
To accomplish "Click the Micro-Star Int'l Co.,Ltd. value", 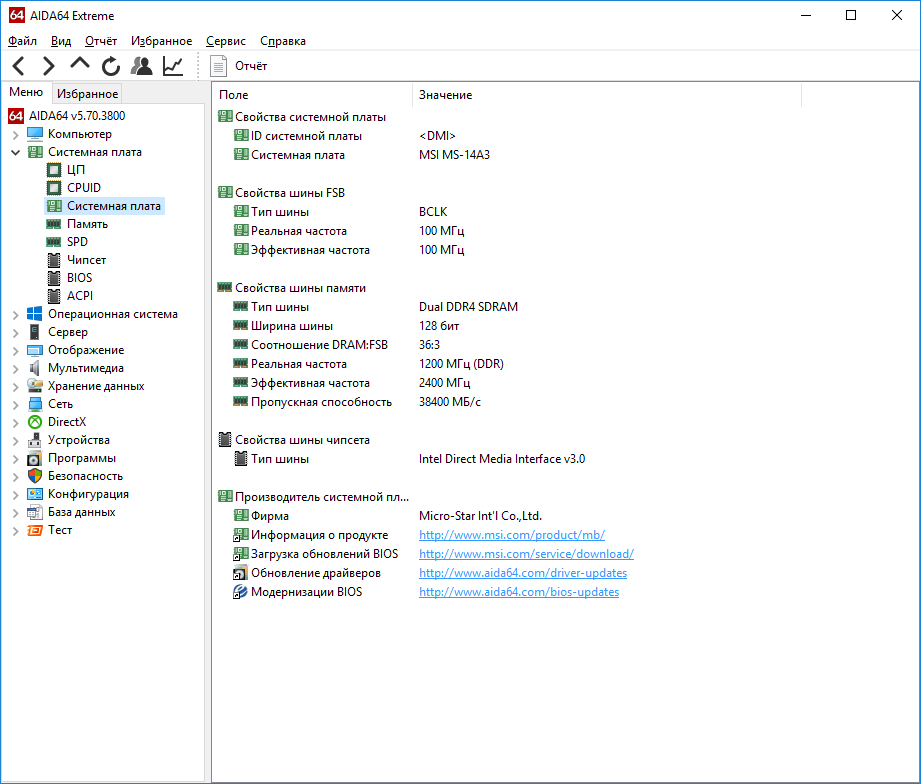I will (x=480, y=516).
